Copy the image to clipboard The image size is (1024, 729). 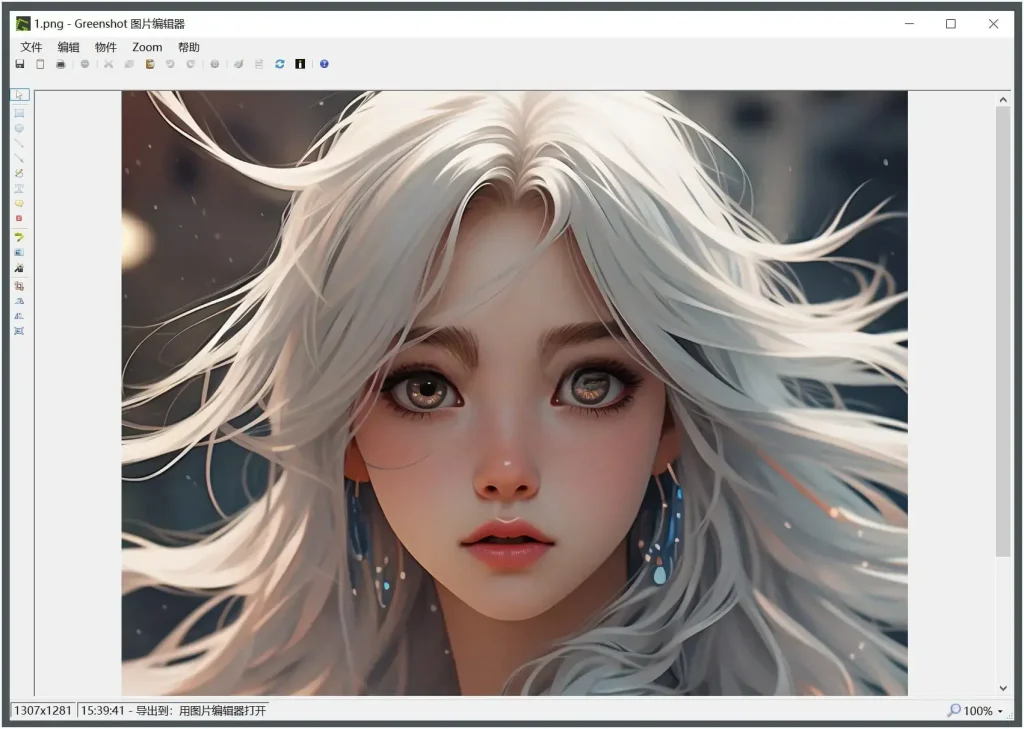pos(38,64)
